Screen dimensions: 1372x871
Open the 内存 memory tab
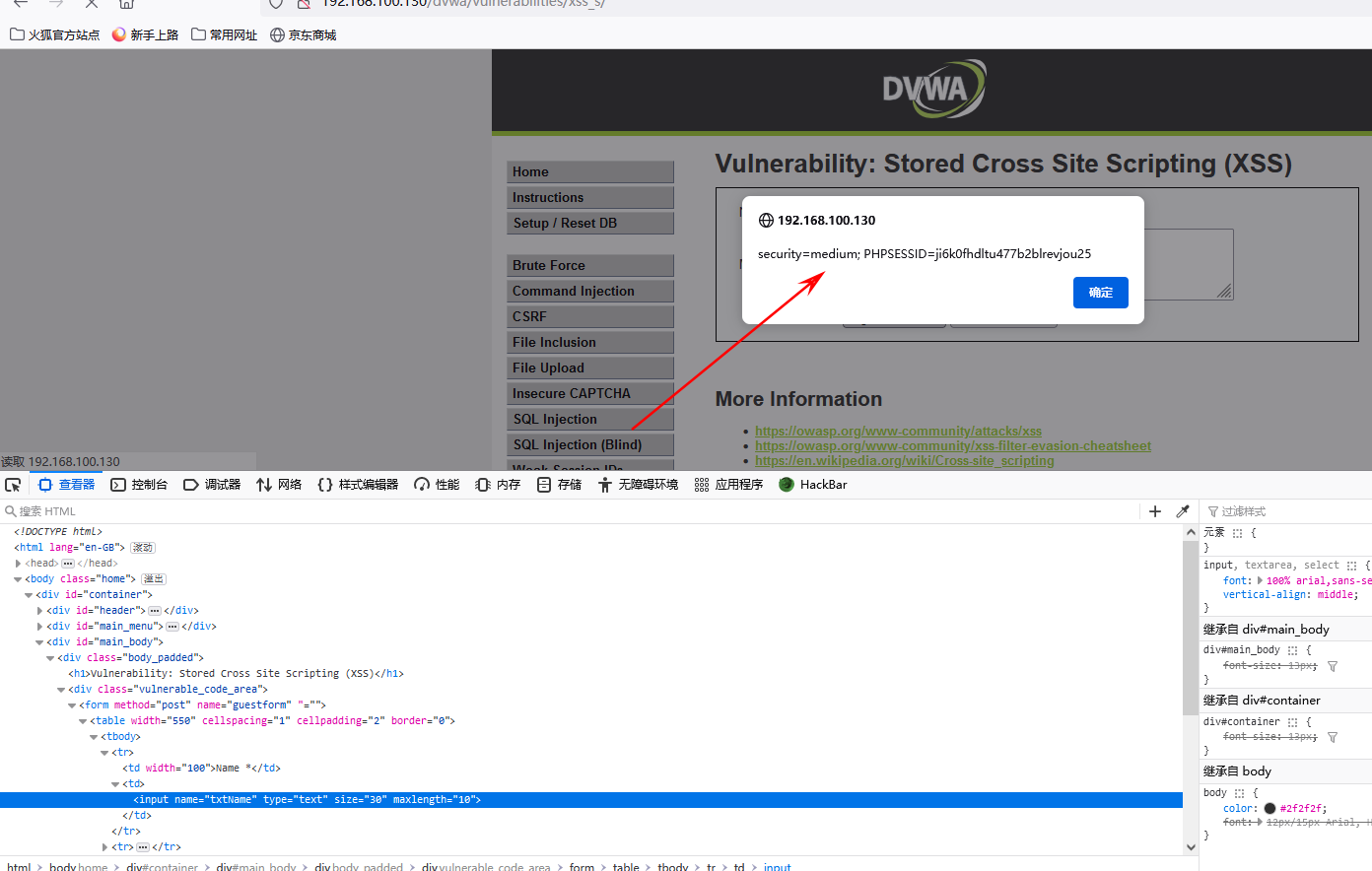[498, 485]
